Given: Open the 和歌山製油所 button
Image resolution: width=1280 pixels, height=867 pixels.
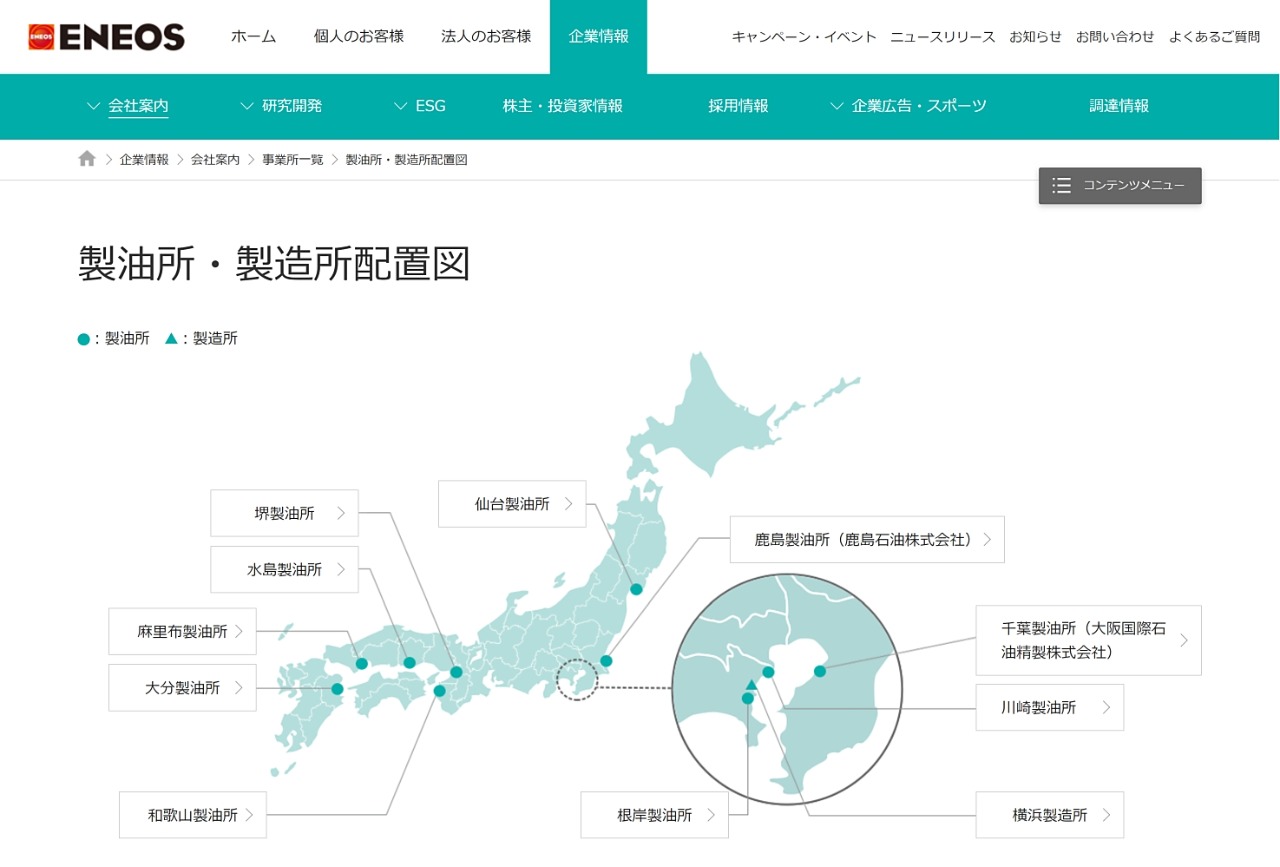Looking at the screenshot, I should tap(193, 815).
